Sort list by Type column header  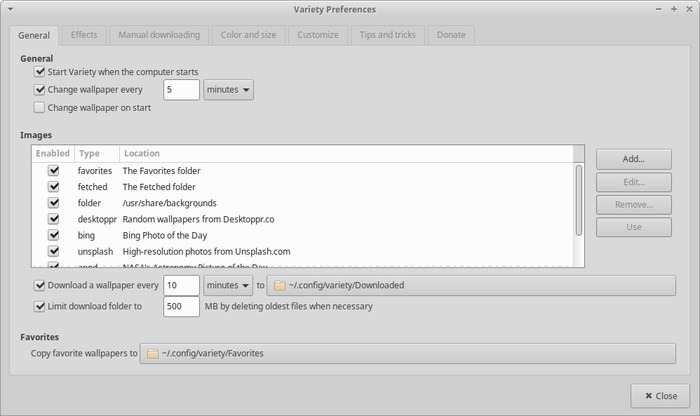pos(97,154)
